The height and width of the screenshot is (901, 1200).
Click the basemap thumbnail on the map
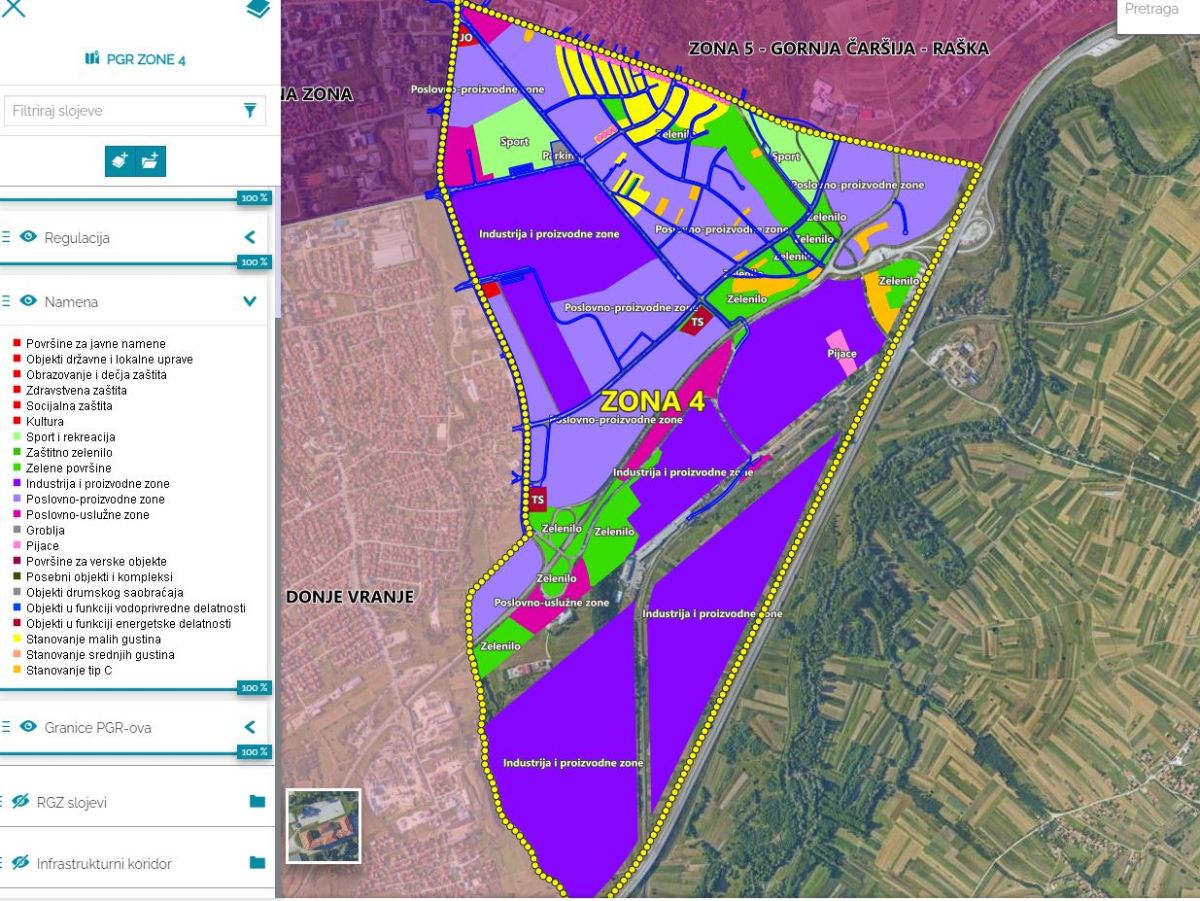[323, 826]
